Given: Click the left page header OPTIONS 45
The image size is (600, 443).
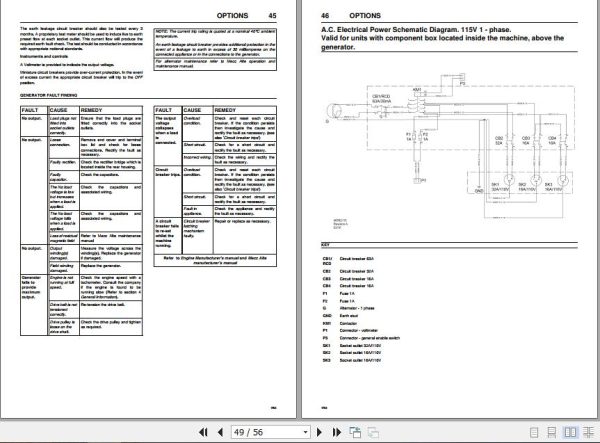Looking at the screenshot, I should coord(246,16).
